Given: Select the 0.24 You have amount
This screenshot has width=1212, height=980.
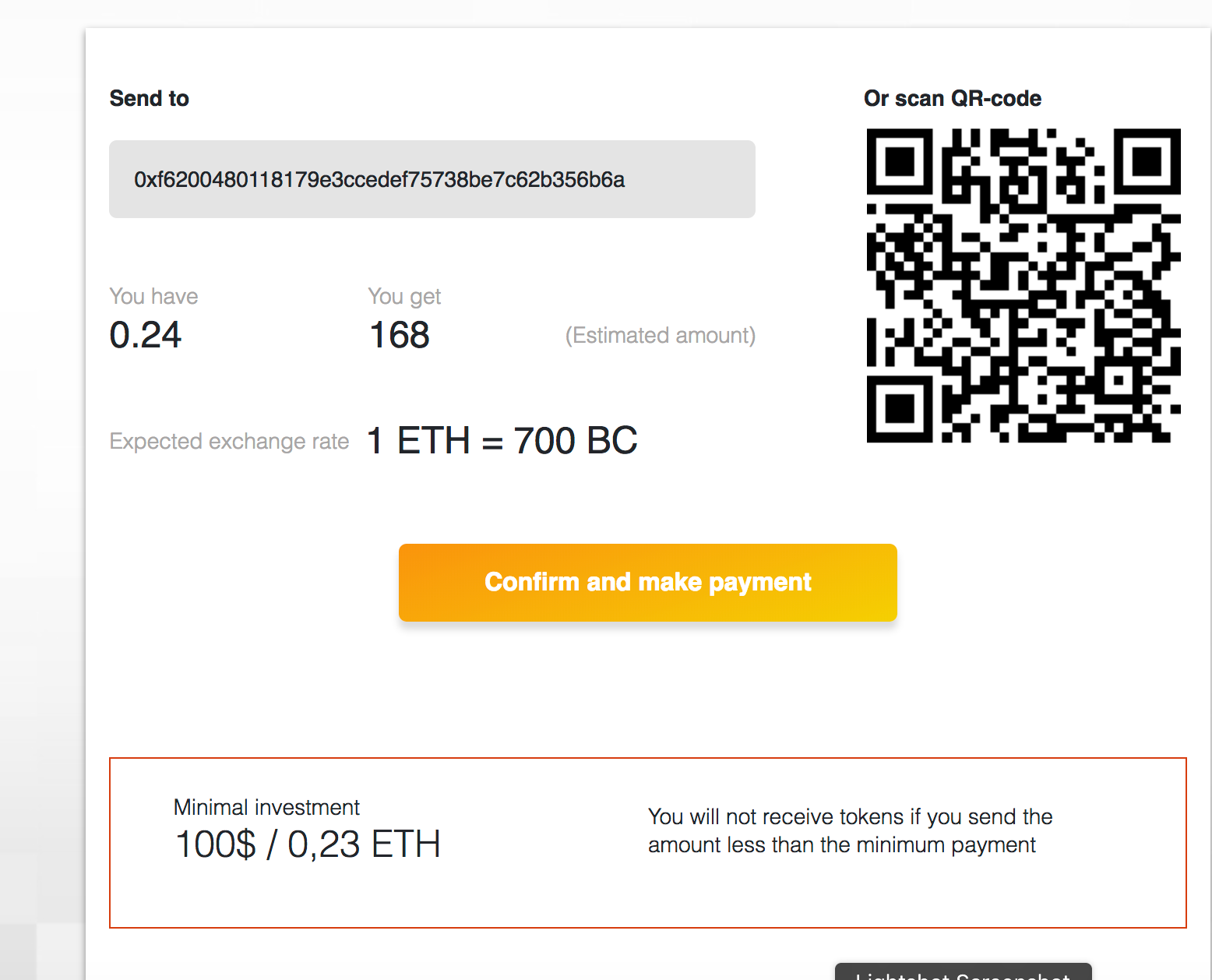Looking at the screenshot, I should (146, 335).
